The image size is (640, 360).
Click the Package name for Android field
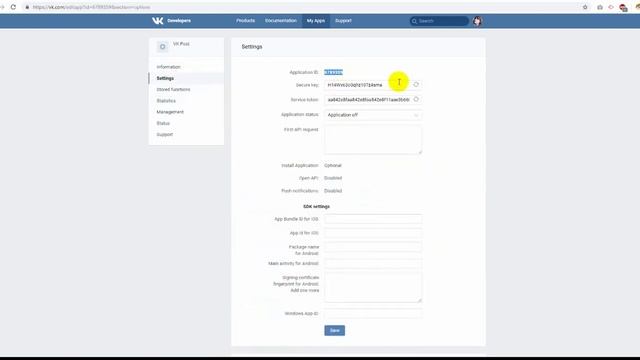click(x=373, y=247)
